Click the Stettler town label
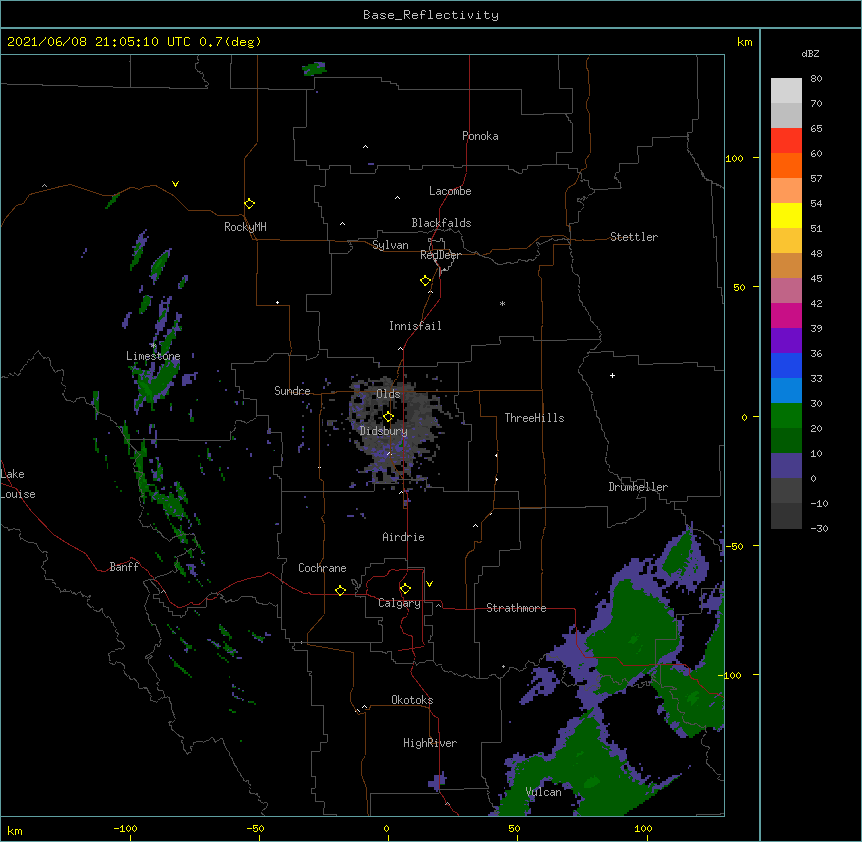862x842 pixels. coord(634,237)
